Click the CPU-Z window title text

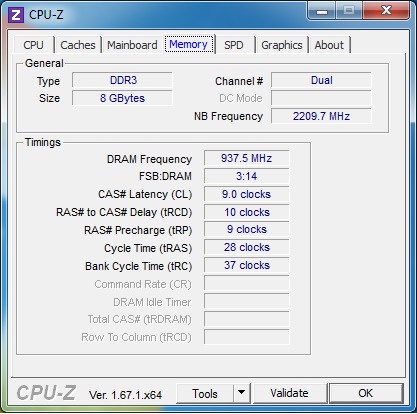pos(46,15)
